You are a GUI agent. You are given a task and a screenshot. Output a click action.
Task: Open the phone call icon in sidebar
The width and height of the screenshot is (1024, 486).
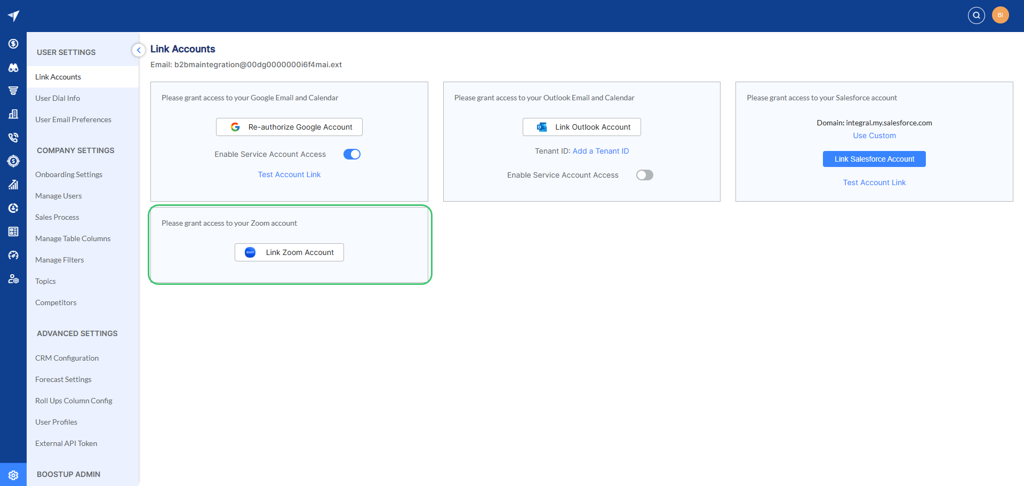[13, 138]
